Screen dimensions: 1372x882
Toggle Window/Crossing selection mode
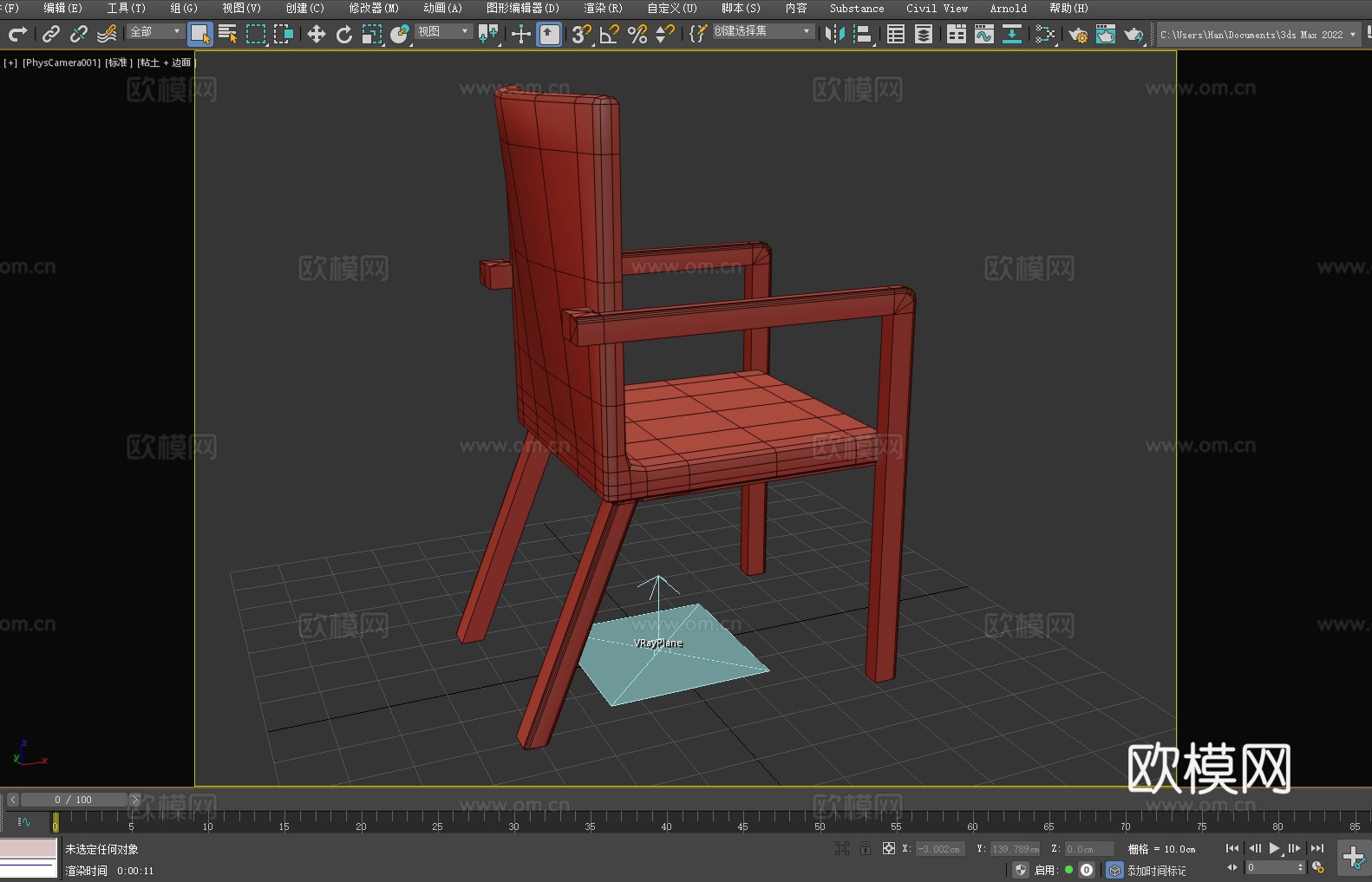pos(284,34)
